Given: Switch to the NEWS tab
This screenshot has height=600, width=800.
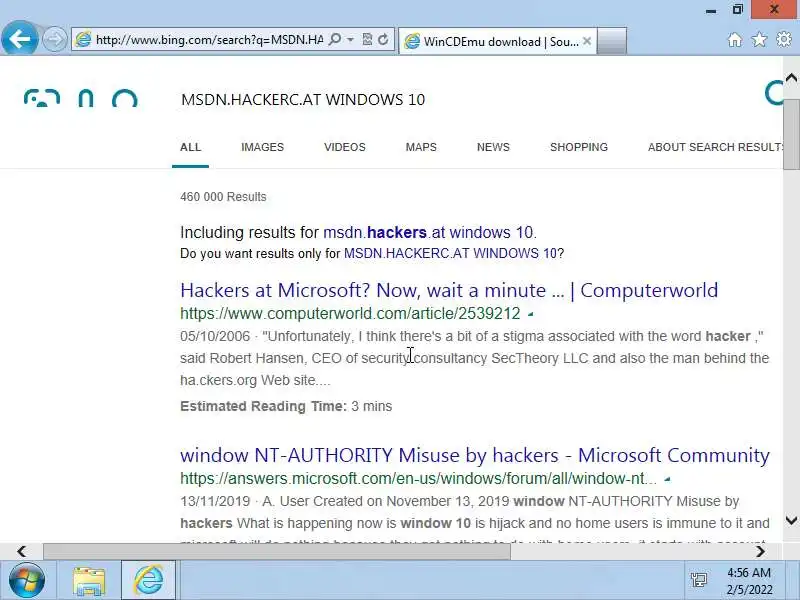Looking at the screenshot, I should click(x=493, y=147).
